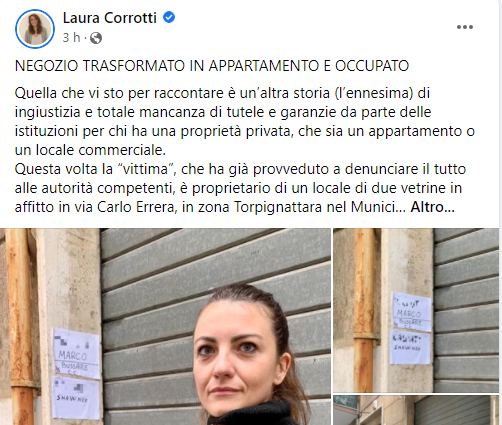Click the 'MARCO' sign in the right thumbnail
This screenshot has width=502, height=425.
coord(411,312)
